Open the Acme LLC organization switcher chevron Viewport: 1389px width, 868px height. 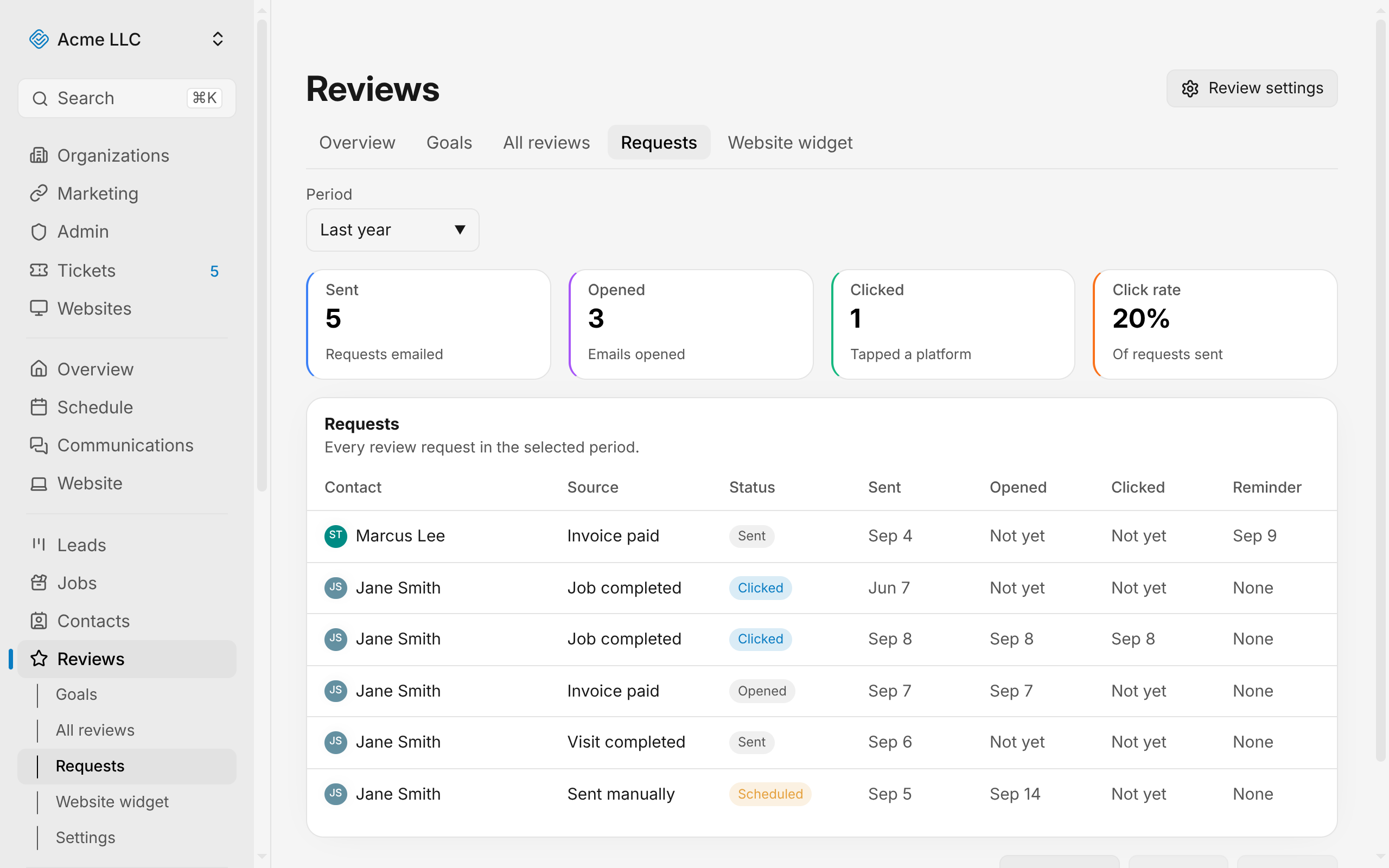(x=218, y=39)
